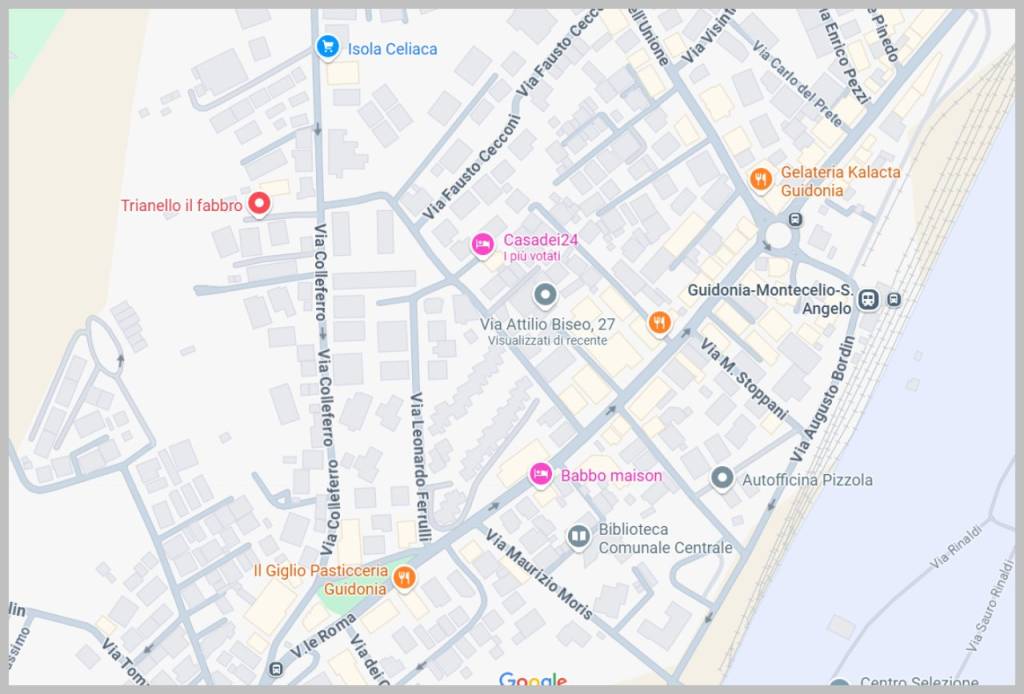The image size is (1024, 694).
Task: Click the Trianello il fabbro label
Action: [182, 206]
